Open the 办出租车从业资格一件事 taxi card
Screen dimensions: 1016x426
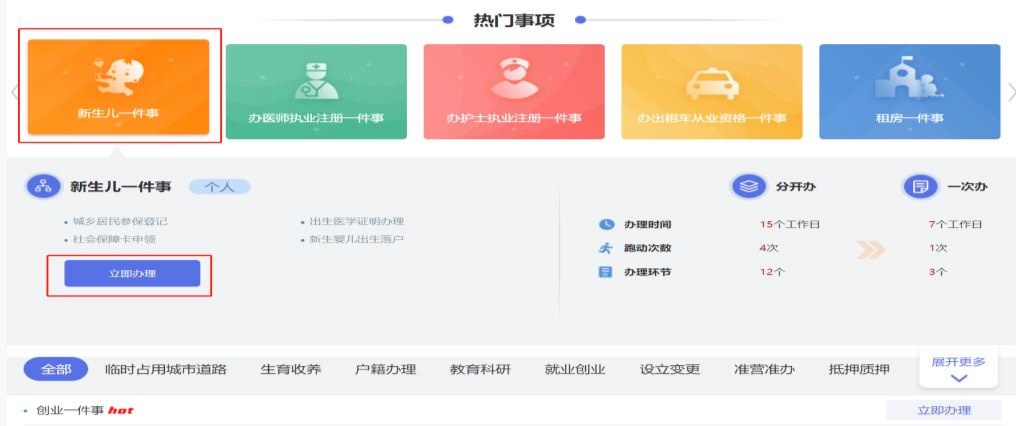tap(711, 90)
